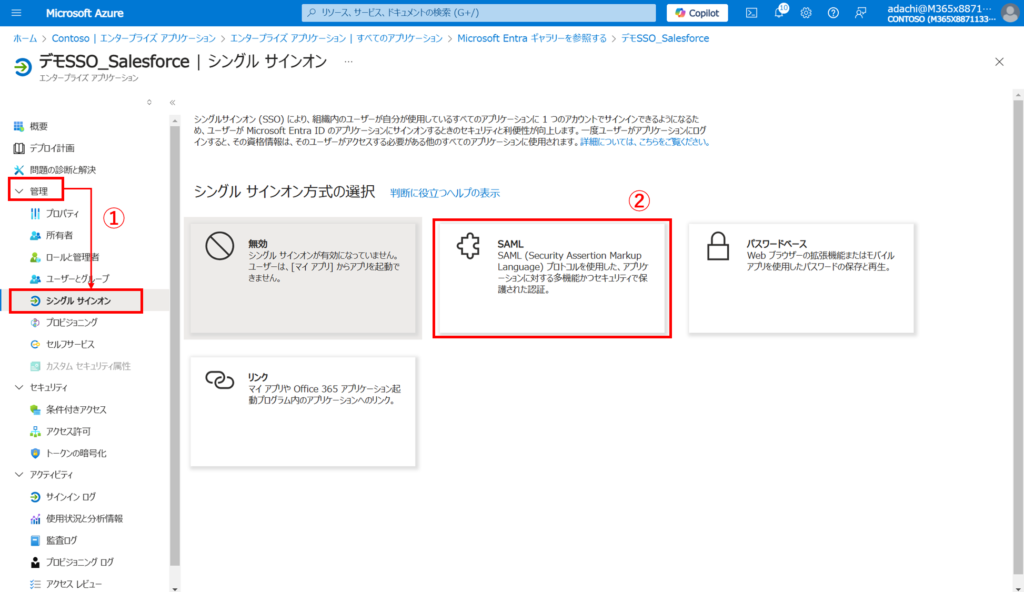Click the プロパティ icon in the sidebar
This screenshot has width=1024, height=592.
click(35, 214)
